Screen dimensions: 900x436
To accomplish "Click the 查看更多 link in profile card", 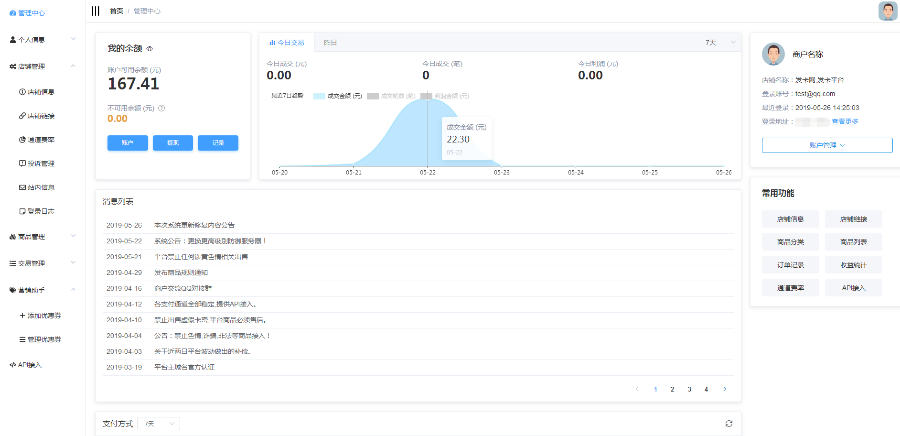I will (x=845, y=122).
